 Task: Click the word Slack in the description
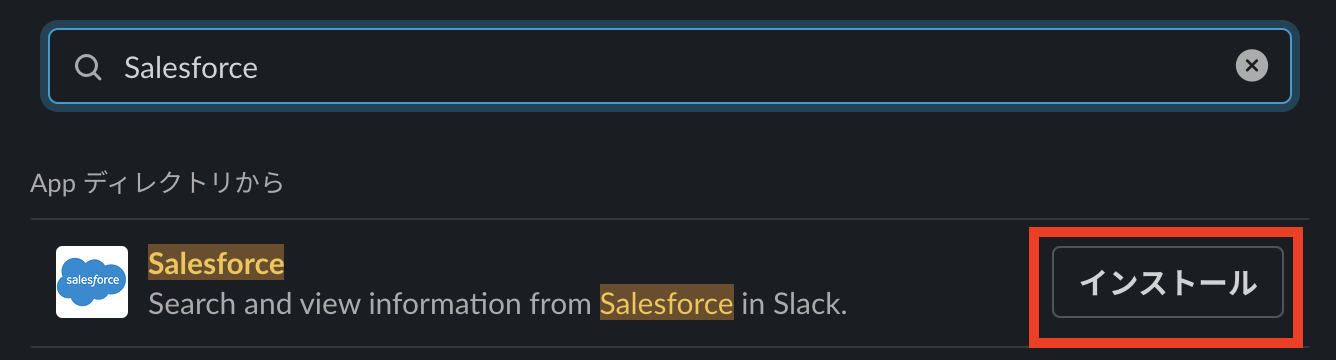809,303
